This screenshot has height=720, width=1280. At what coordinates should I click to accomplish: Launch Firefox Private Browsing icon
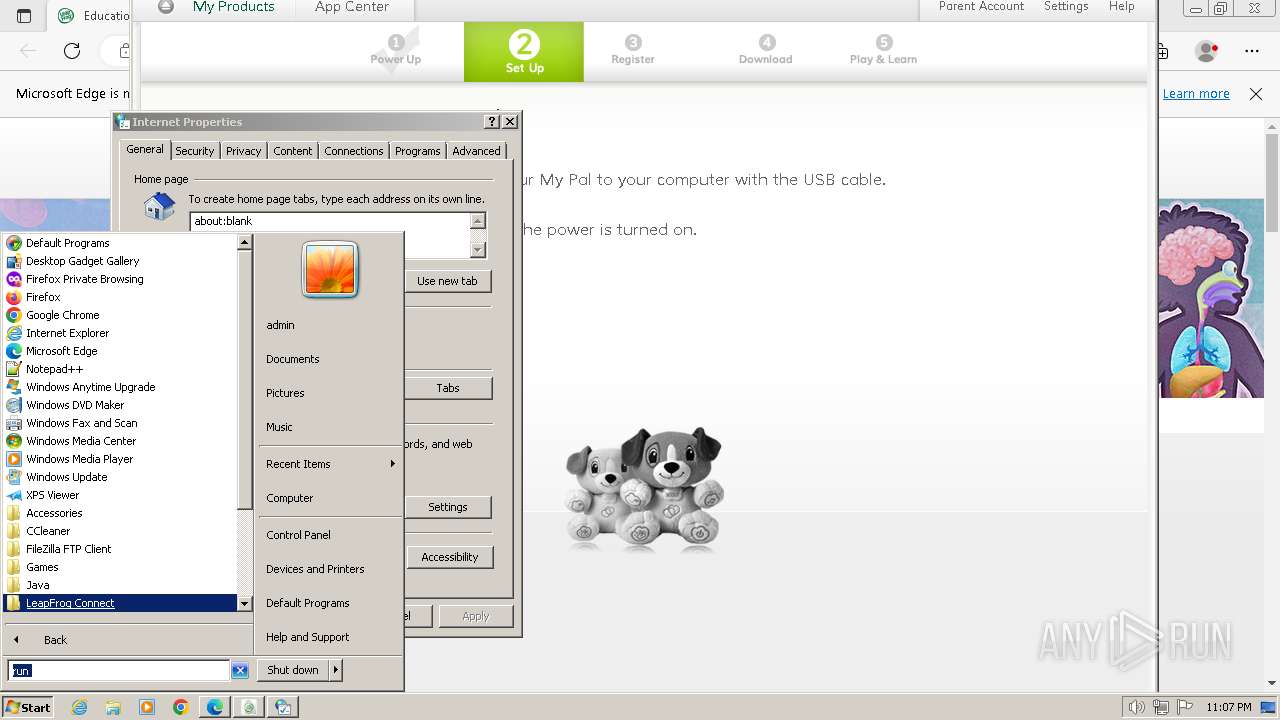(14, 279)
